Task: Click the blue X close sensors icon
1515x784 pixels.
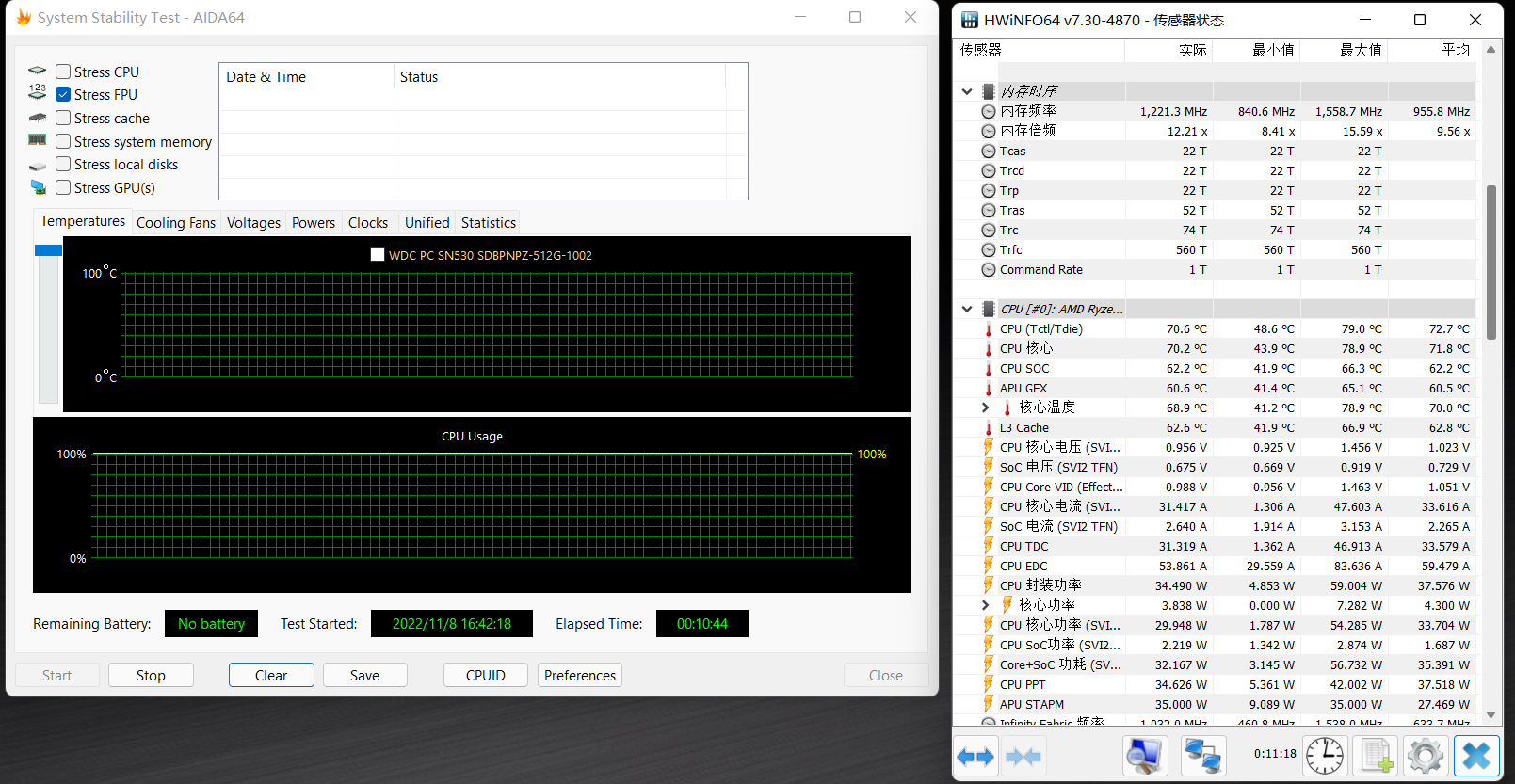Action: (x=1476, y=755)
